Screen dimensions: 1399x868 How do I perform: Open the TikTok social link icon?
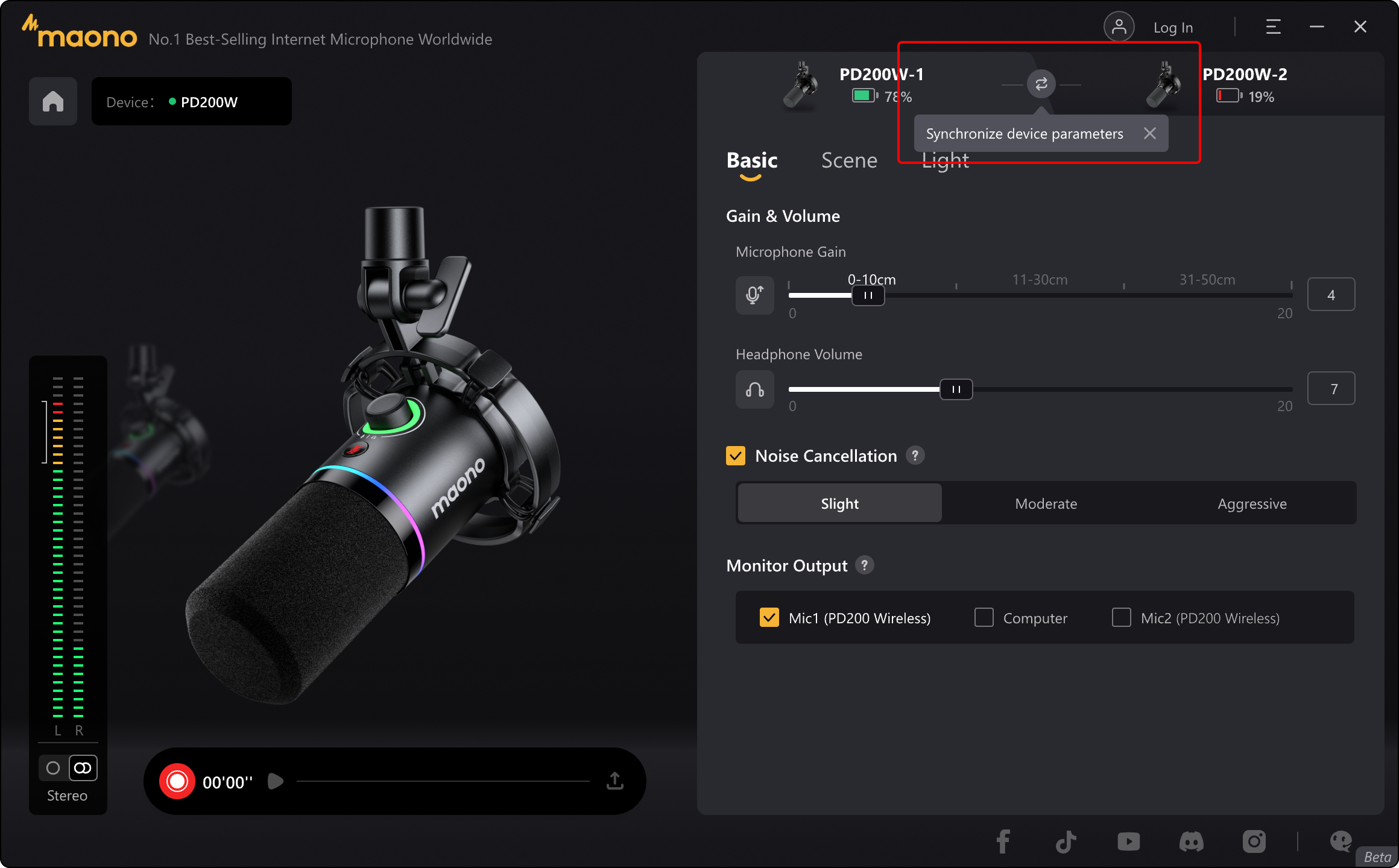[x=1066, y=841]
